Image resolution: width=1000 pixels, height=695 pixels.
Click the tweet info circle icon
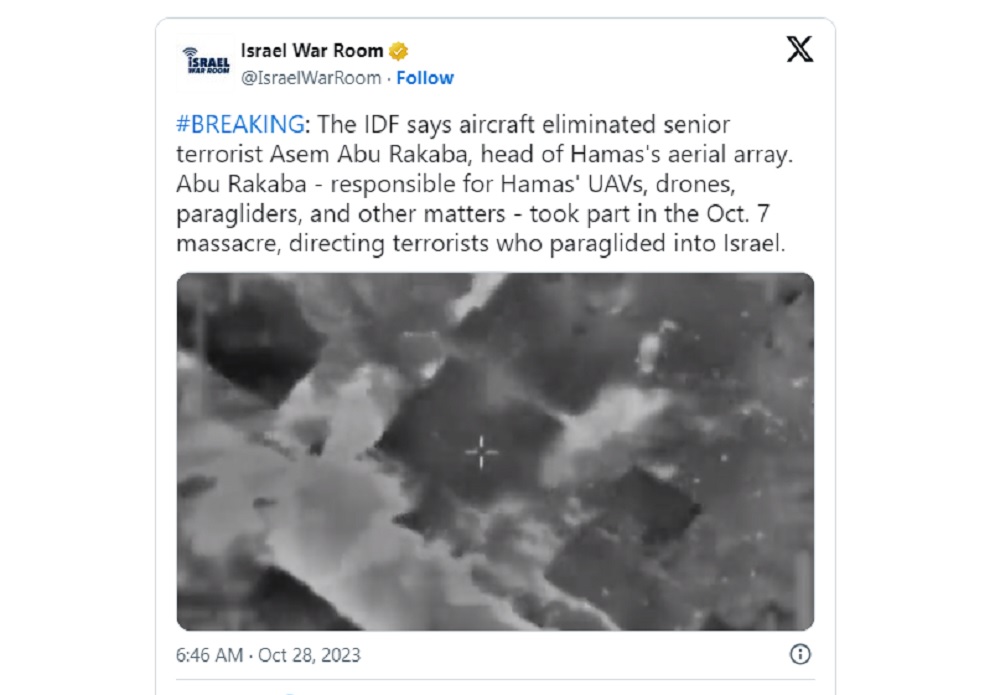(x=800, y=654)
